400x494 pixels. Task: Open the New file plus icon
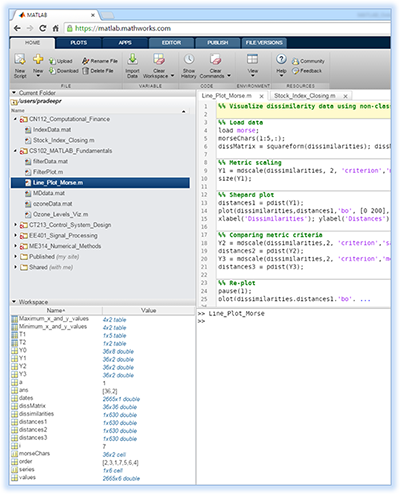38,59
